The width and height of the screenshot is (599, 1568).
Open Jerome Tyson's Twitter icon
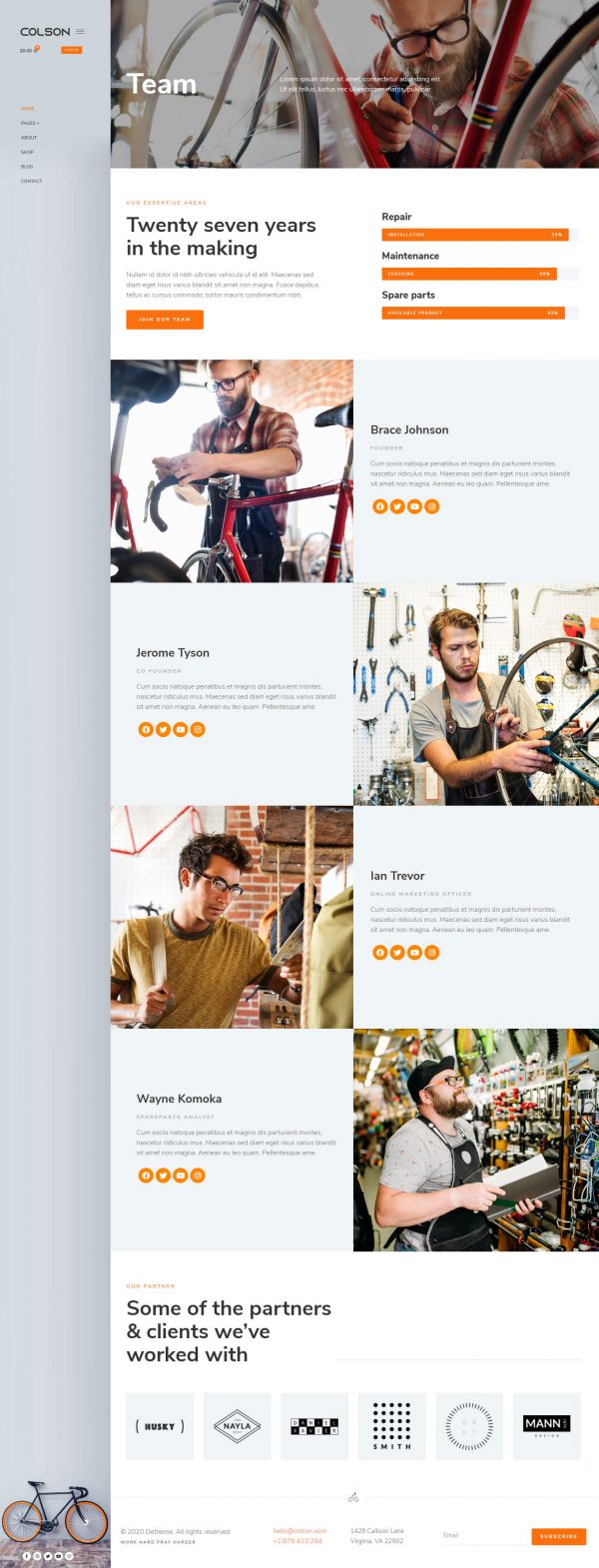click(x=163, y=729)
